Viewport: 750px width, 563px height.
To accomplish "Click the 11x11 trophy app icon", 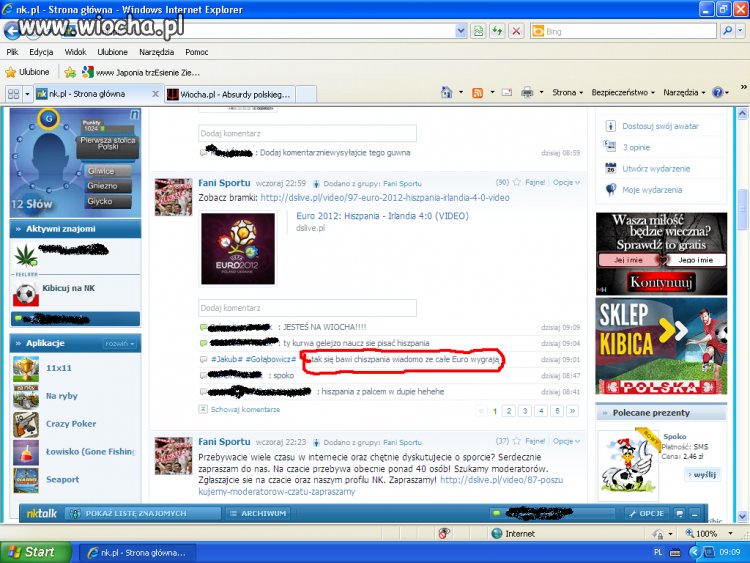I will pyautogui.click(x=26, y=368).
